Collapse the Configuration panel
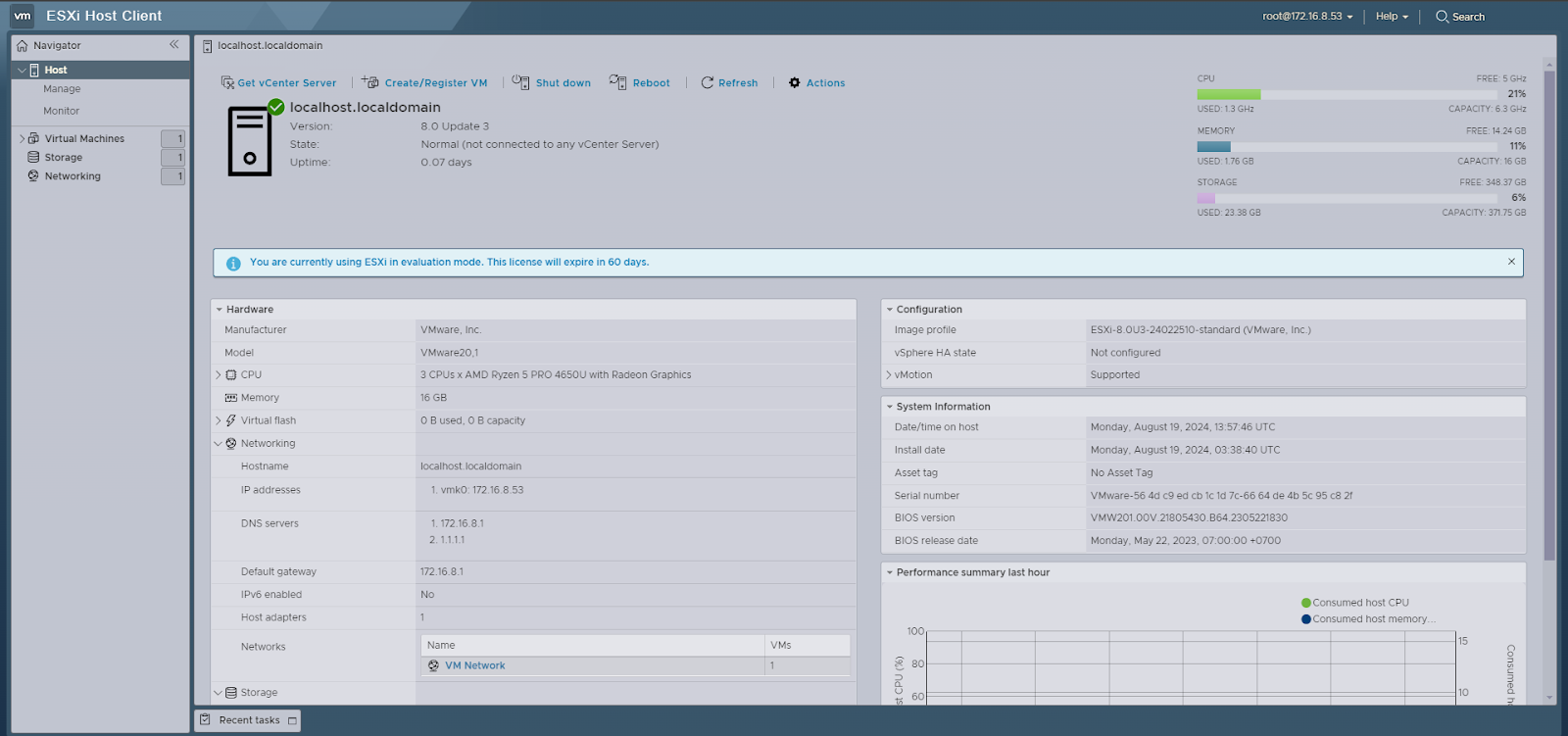 pyautogui.click(x=890, y=310)
